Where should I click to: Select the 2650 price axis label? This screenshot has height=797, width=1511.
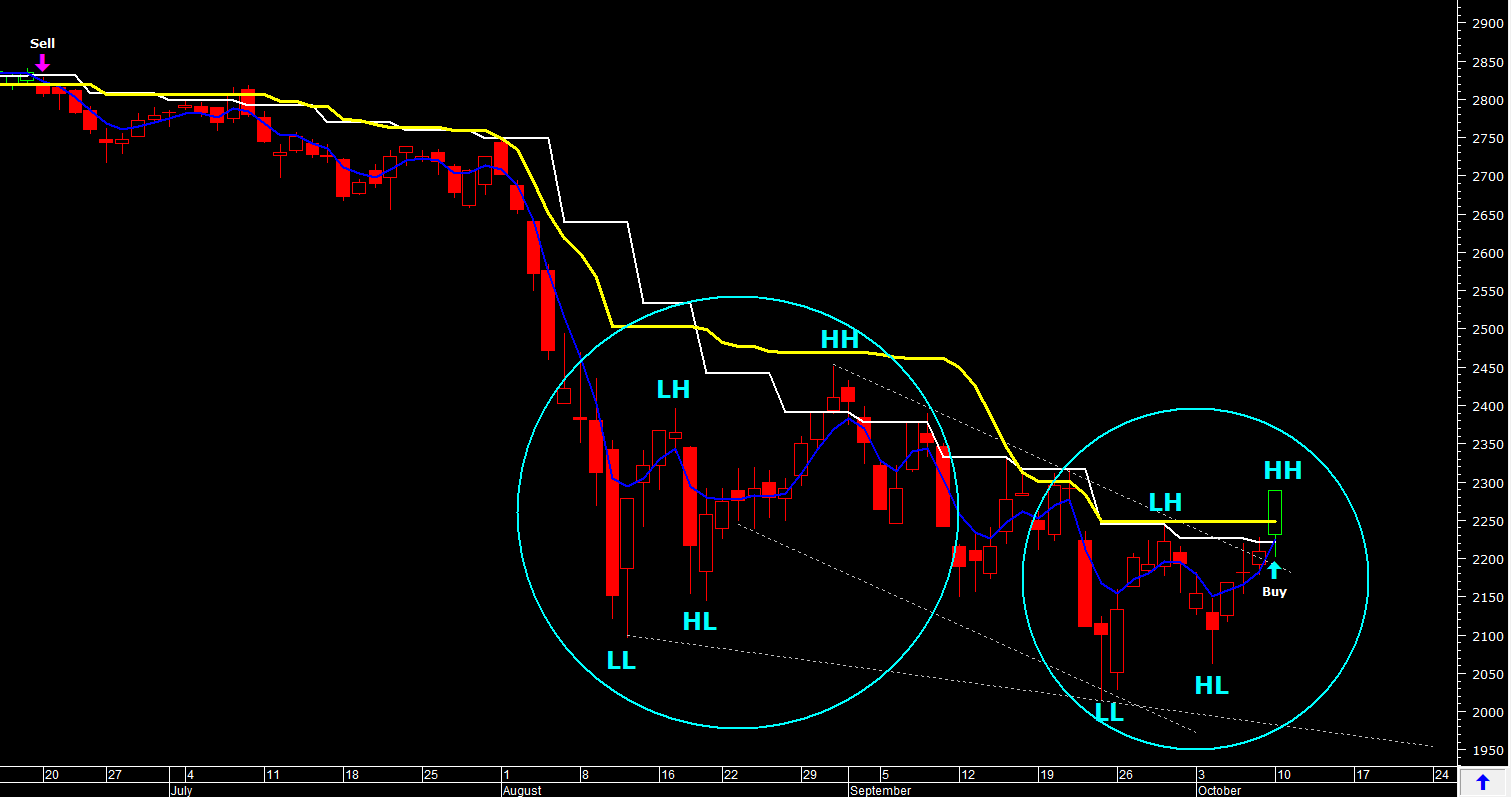1487,215
